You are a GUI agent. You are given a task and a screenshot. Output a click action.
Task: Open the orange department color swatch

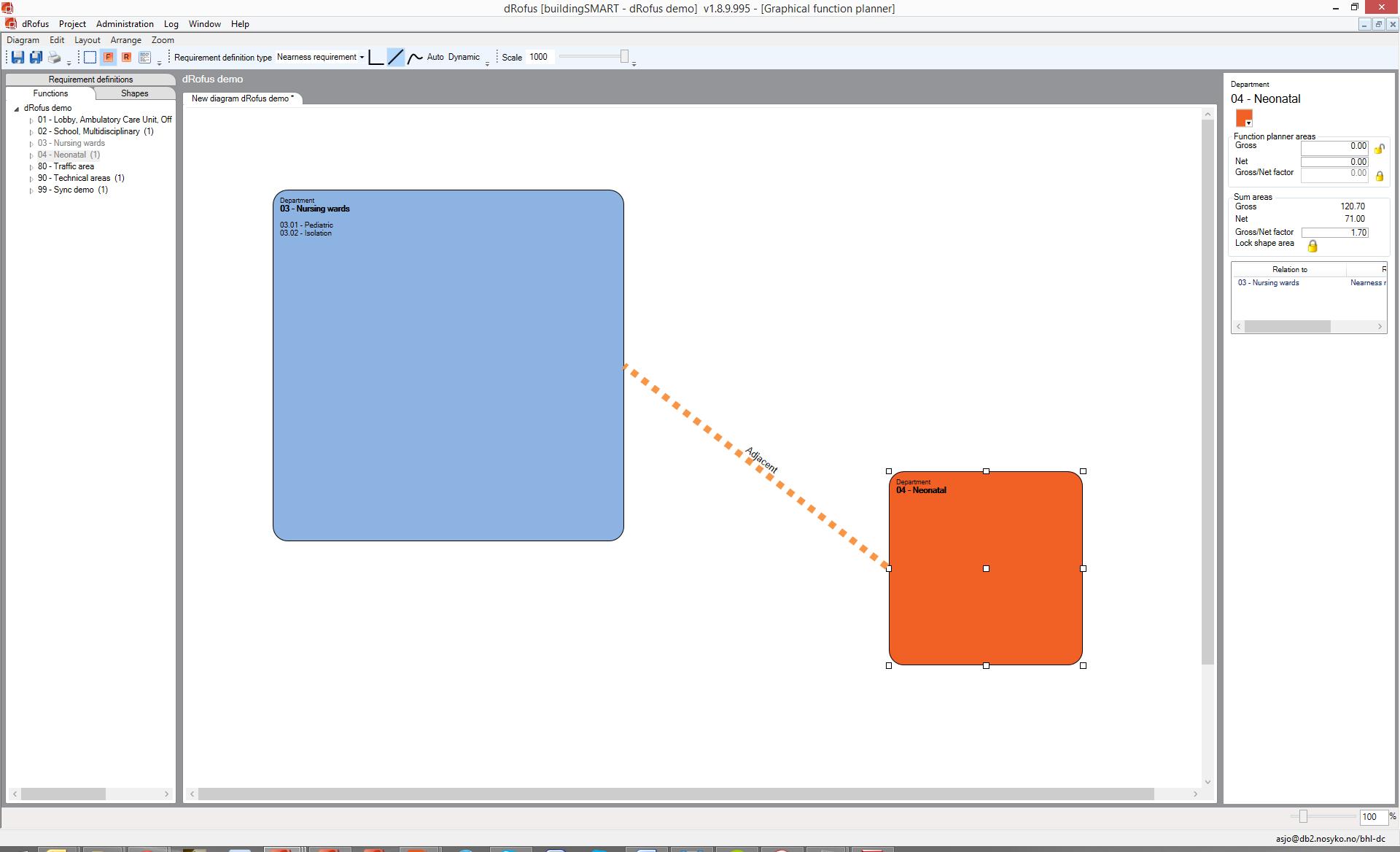(x=1244, y=118)
